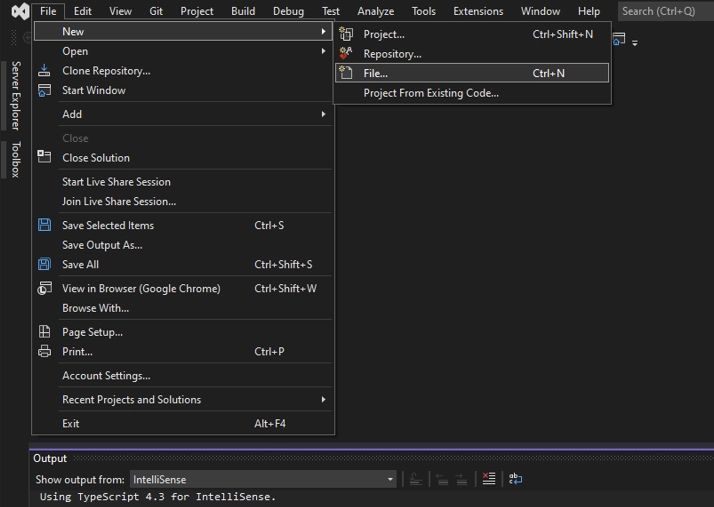Viewport: 714px width, 507px height.
Task: Click the 'Using TypeScript 4.3 for IntelliSense.' line
Action: pyautogui.click(x=158, y=497)
